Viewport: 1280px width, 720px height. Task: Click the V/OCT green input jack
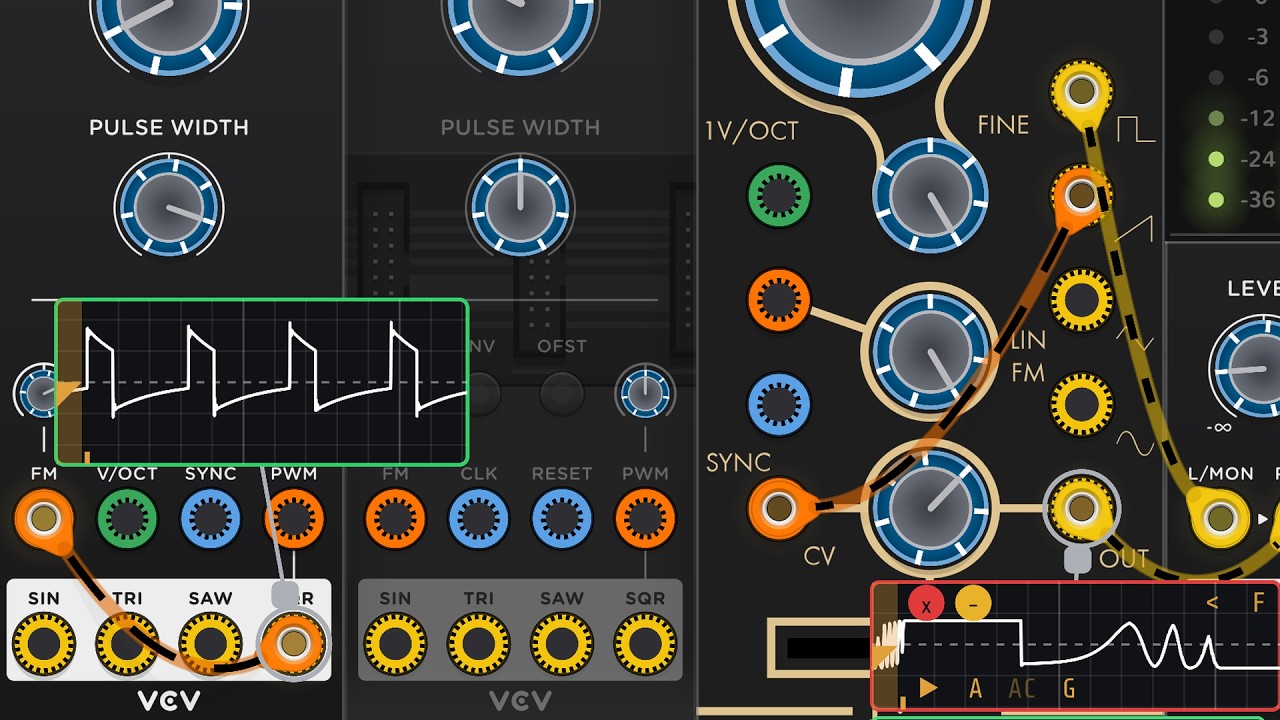click(127, 519)
